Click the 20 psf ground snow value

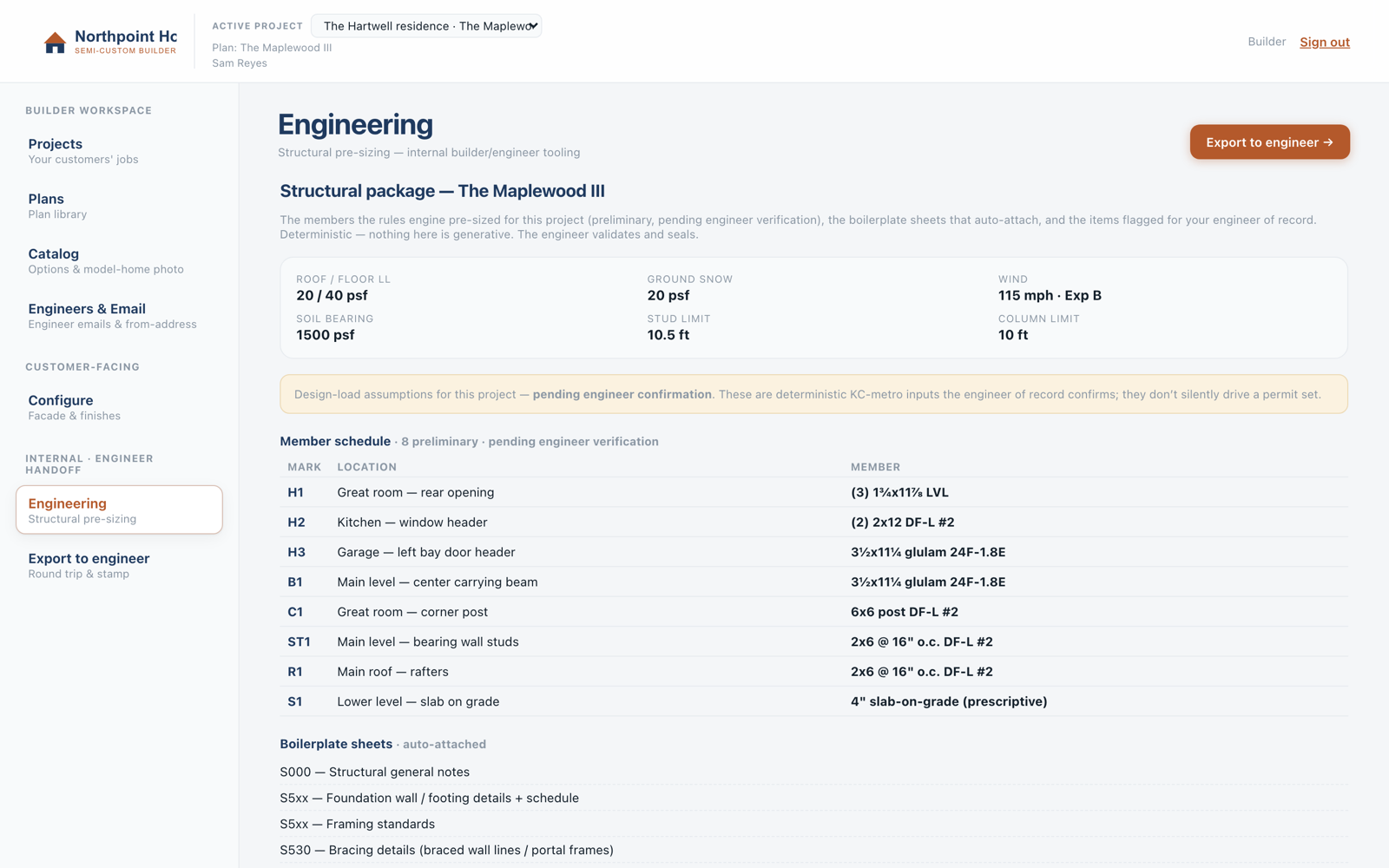tap(668, 295)
